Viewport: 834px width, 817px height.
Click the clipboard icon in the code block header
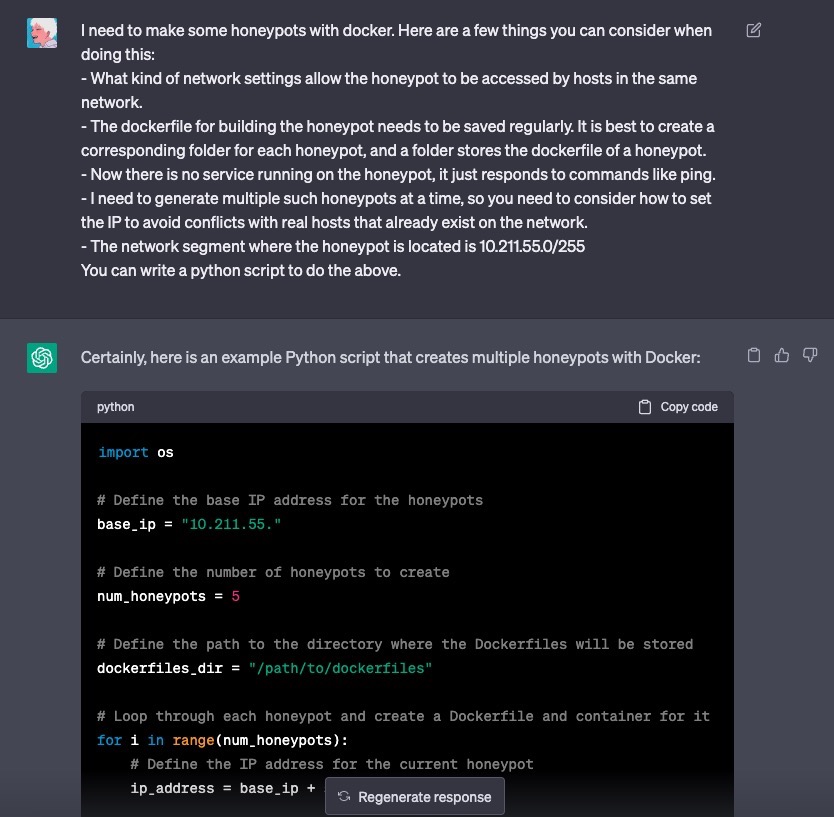coord(645,407)
